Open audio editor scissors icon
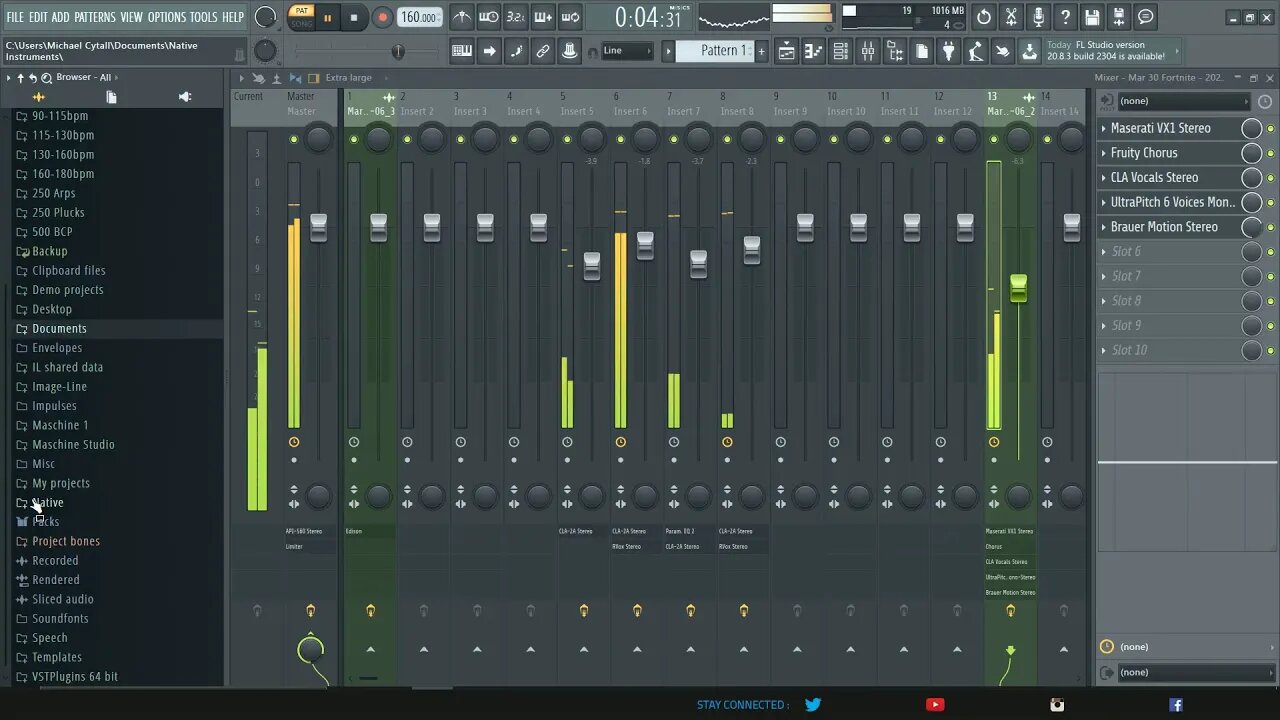 (x=1011, y=17)
